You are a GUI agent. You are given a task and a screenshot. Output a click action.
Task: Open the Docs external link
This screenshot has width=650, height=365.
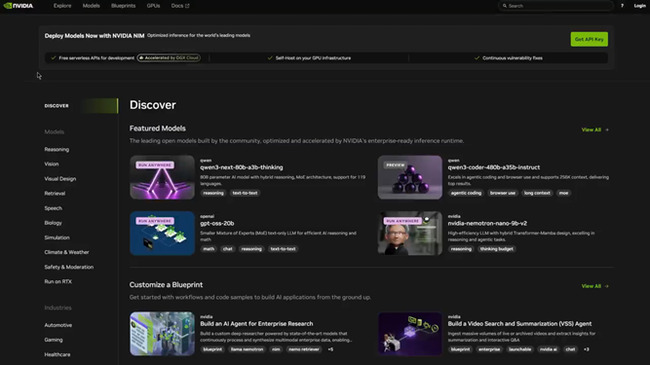(x=180, y=6)
